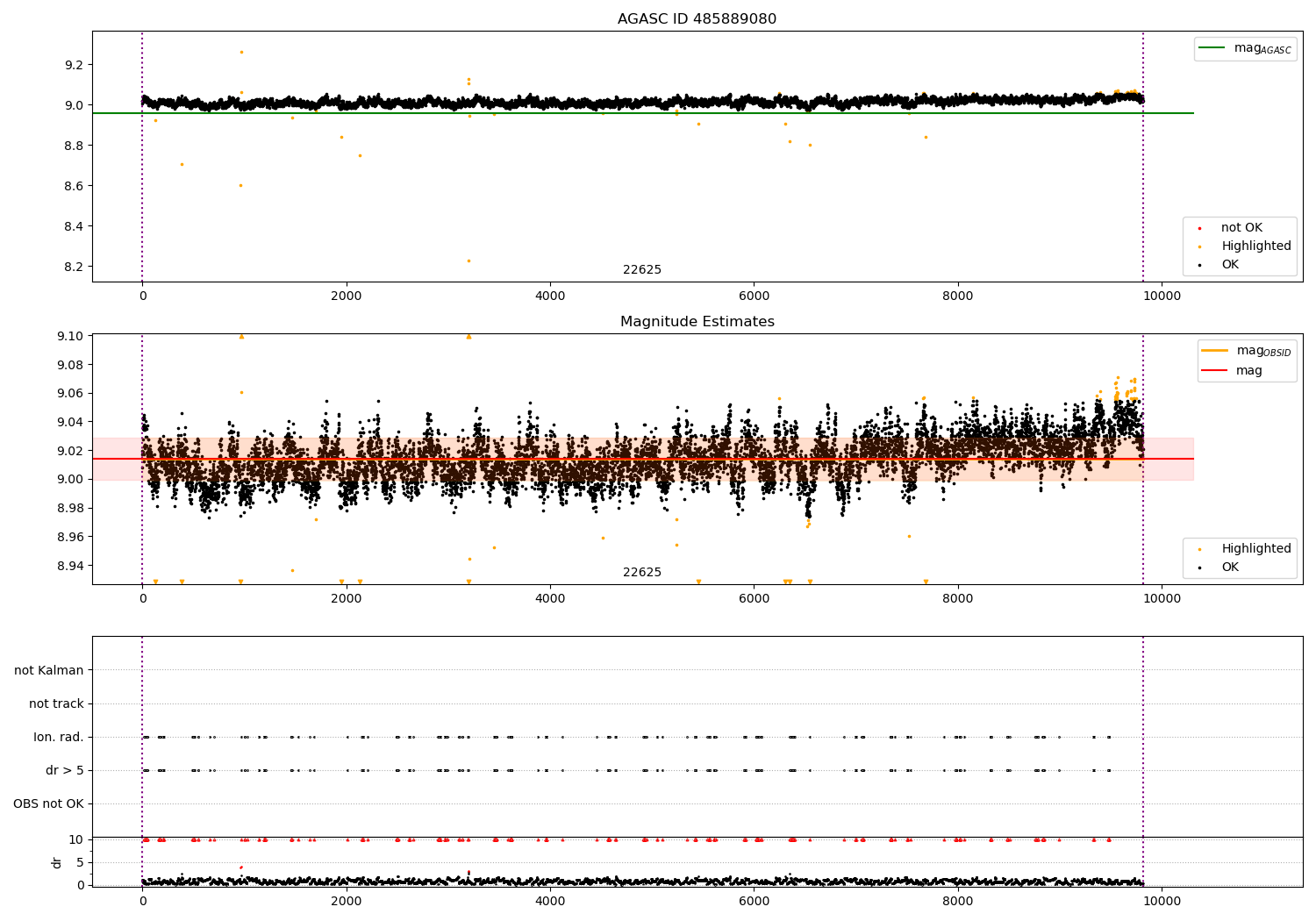The width and height of the screenshot is (1316, 921).
Task: Click the 'Highlighted' legend entry in top plot
Action: pos(1245,246)
